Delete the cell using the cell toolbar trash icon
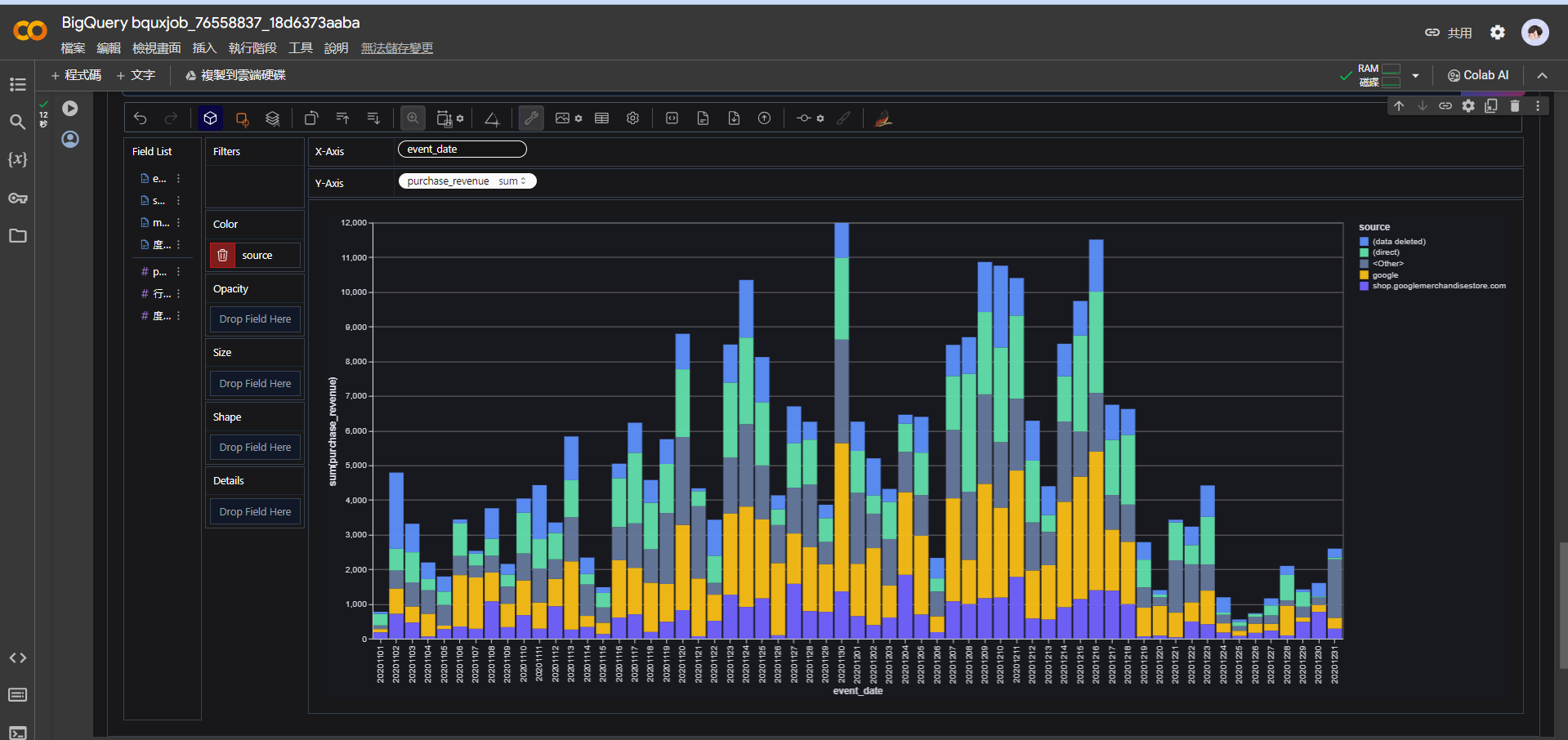Screen dimensions: 1568x740 pyautogui.click(x=1514, y=106)
